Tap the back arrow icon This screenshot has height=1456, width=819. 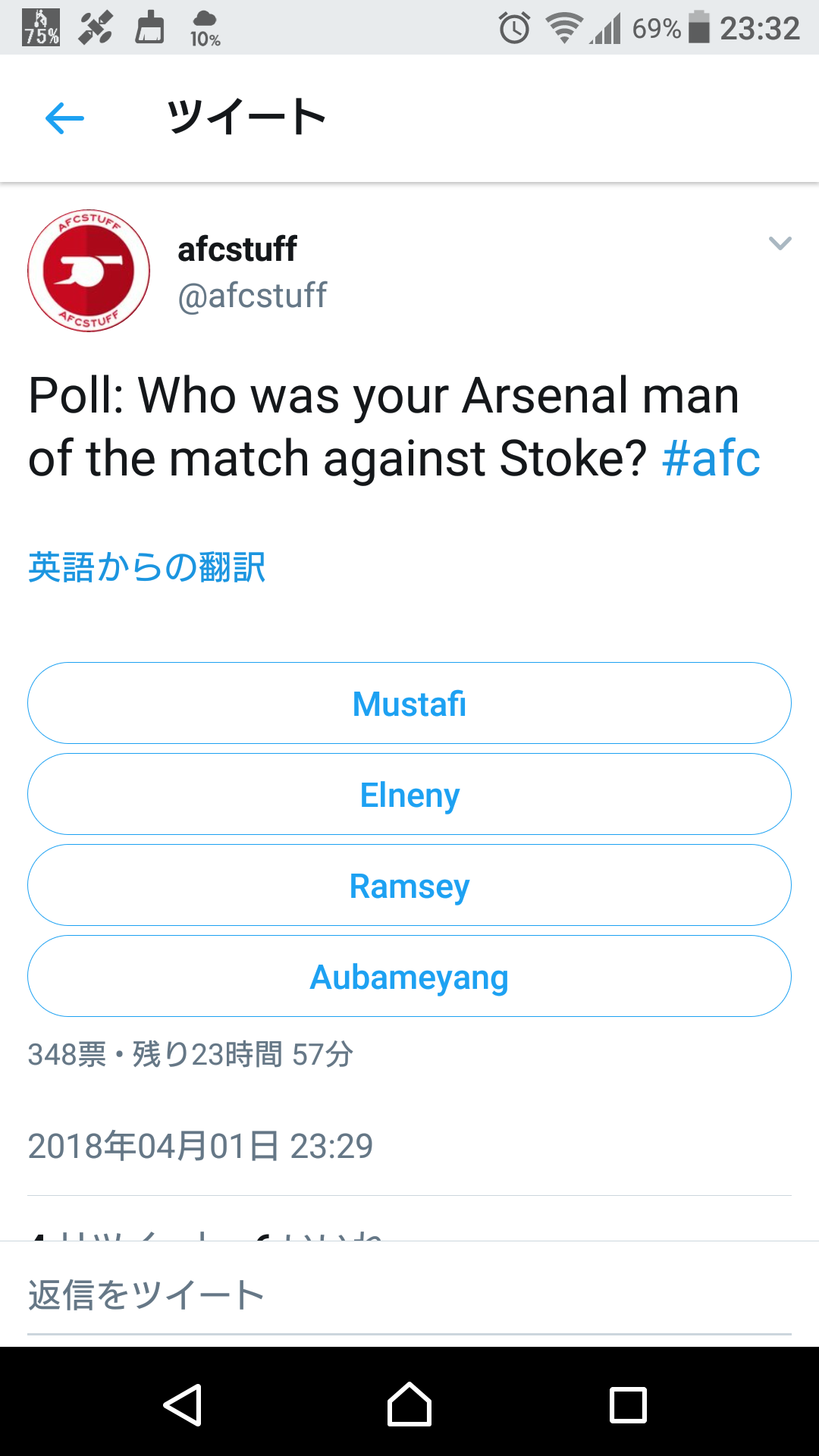click(x=64, y=118)
